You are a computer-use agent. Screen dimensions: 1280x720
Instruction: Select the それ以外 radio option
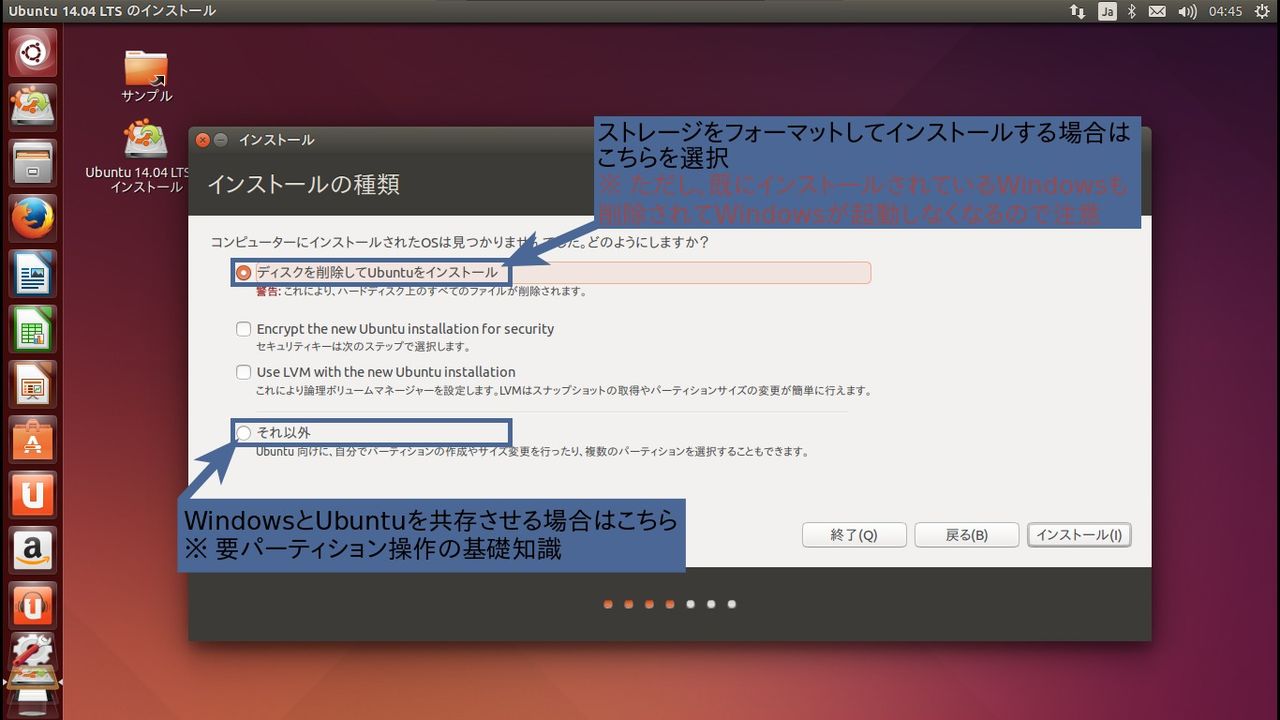coord(243,432)
